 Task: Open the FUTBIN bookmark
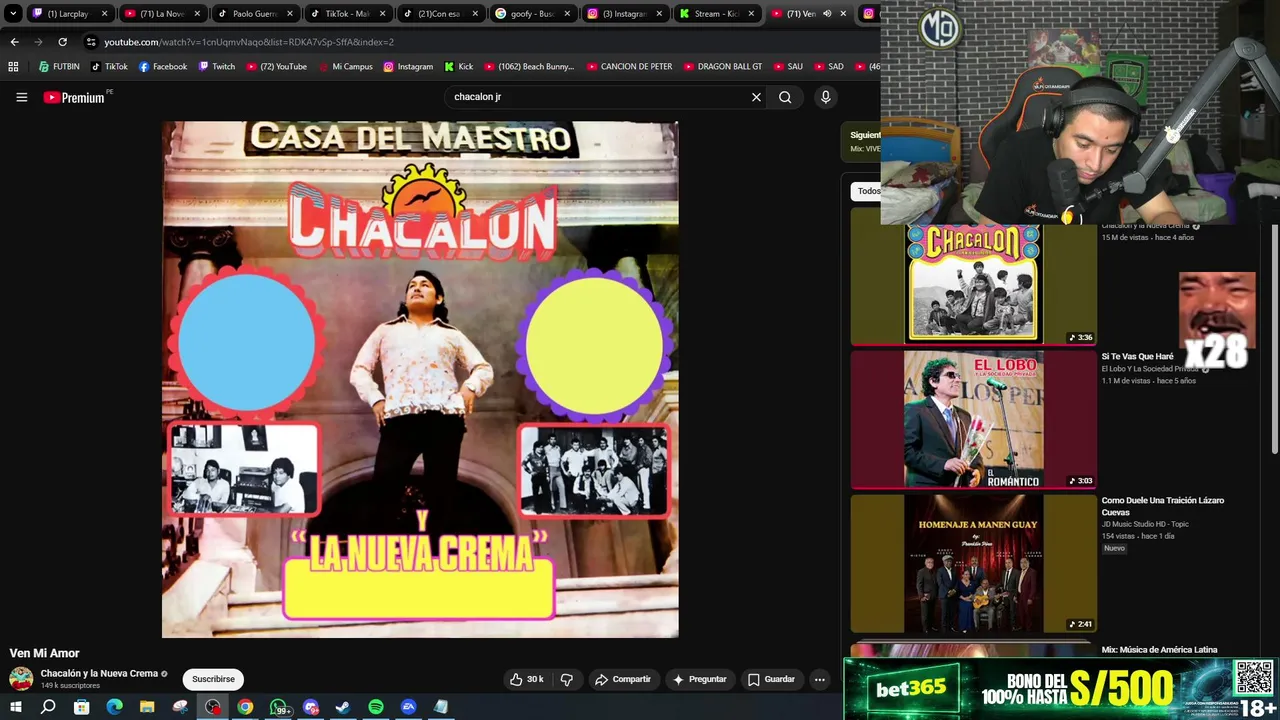click(x=59, y=66)
